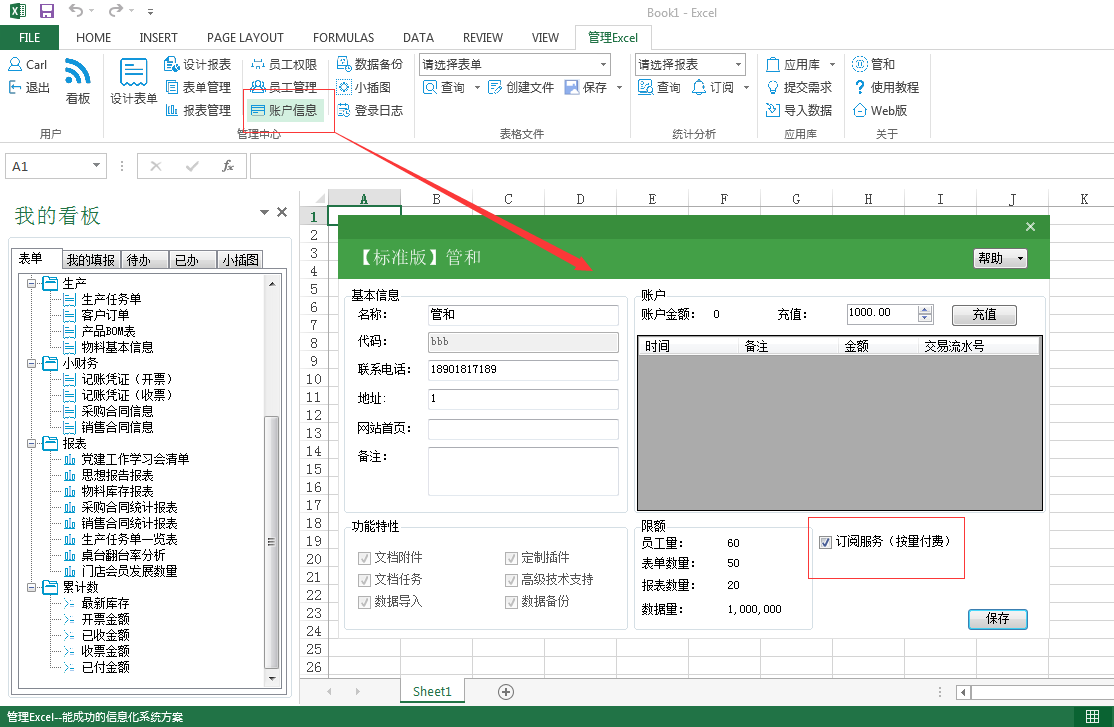
Task: Select 物料库存报表 in tree
Action: (x=117, y=492)
